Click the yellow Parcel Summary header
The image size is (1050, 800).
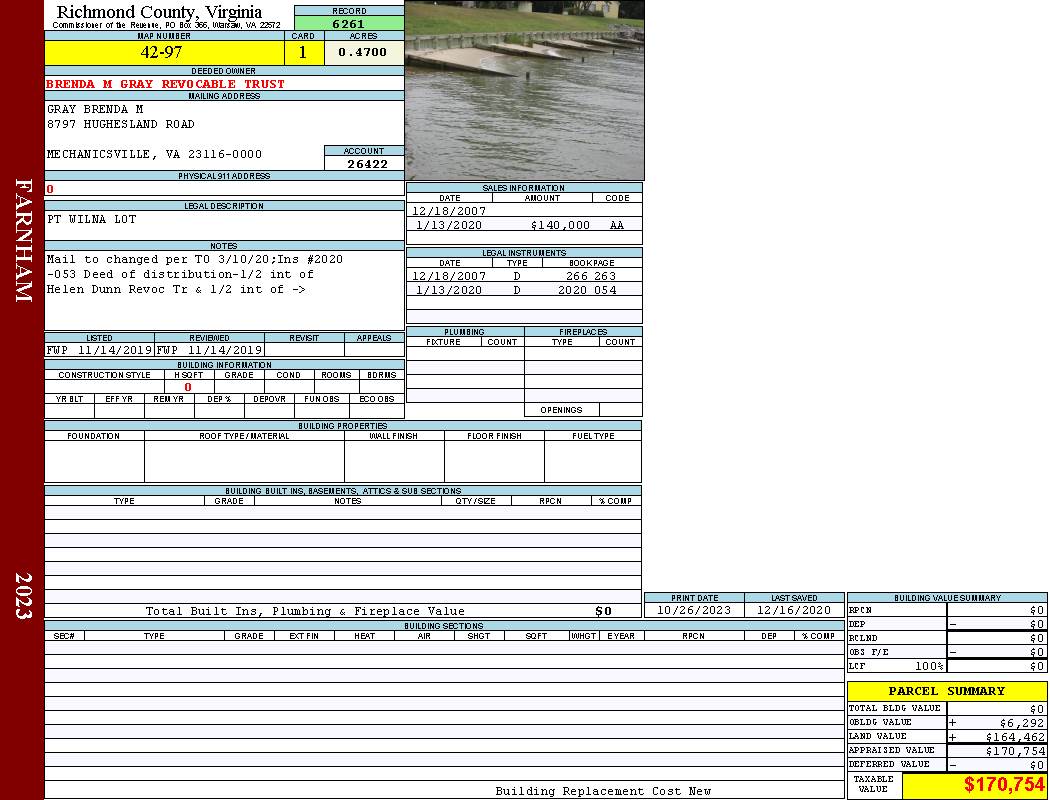click(x=946, y=691)
